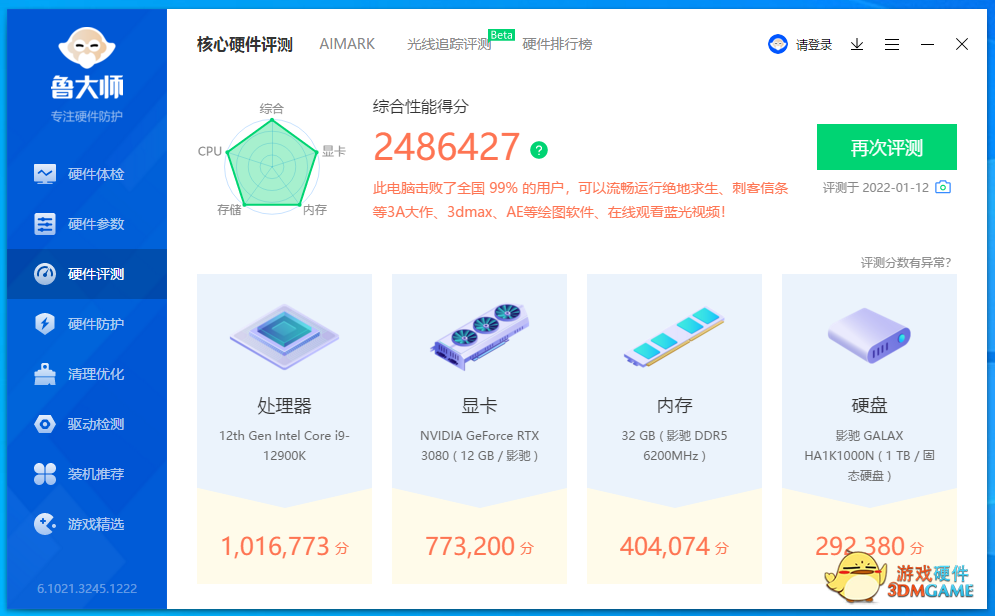Screen dimensions: 995x616
Task: Click 32 GB DDR5 6200MHz description
Action: (674, 445)
